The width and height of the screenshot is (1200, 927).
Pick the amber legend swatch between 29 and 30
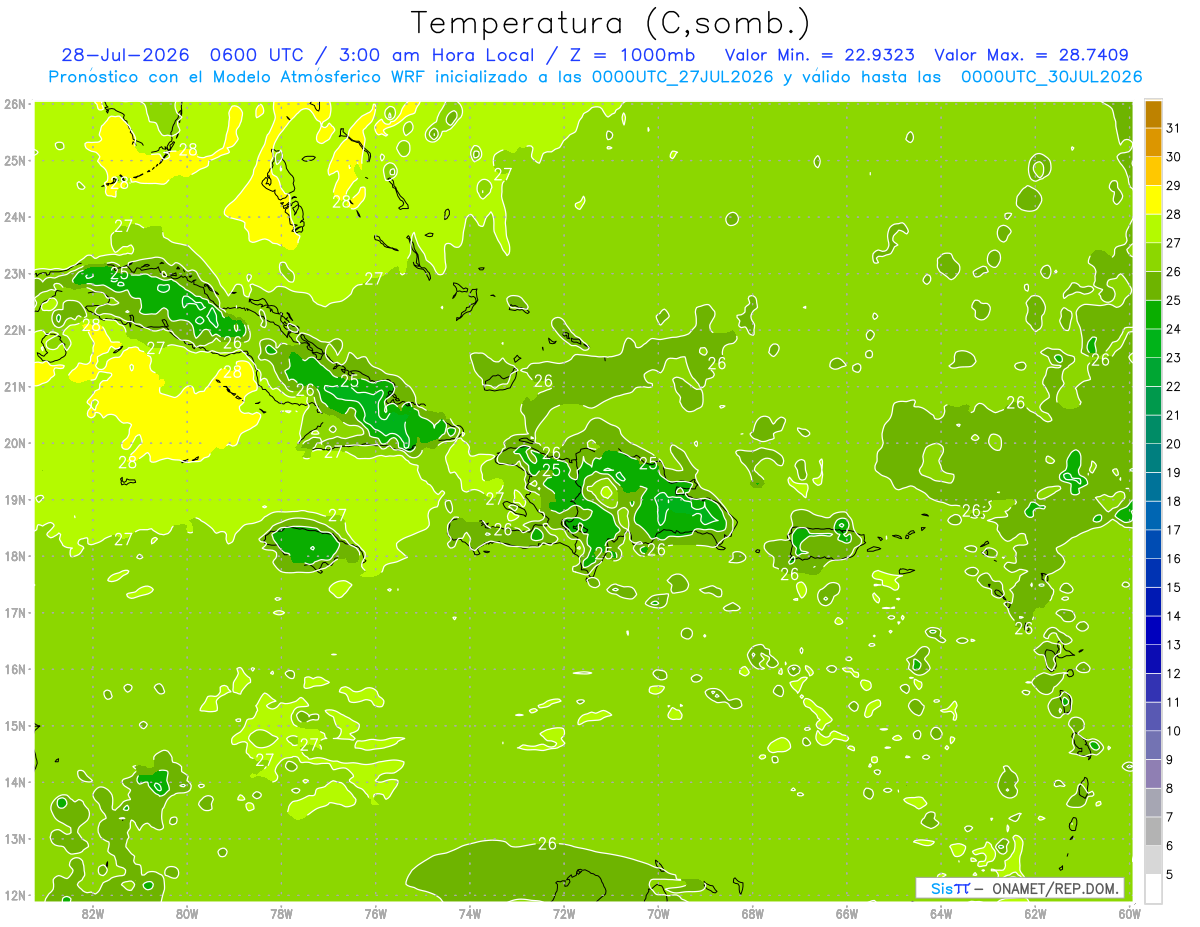[x=1153, y=171]
